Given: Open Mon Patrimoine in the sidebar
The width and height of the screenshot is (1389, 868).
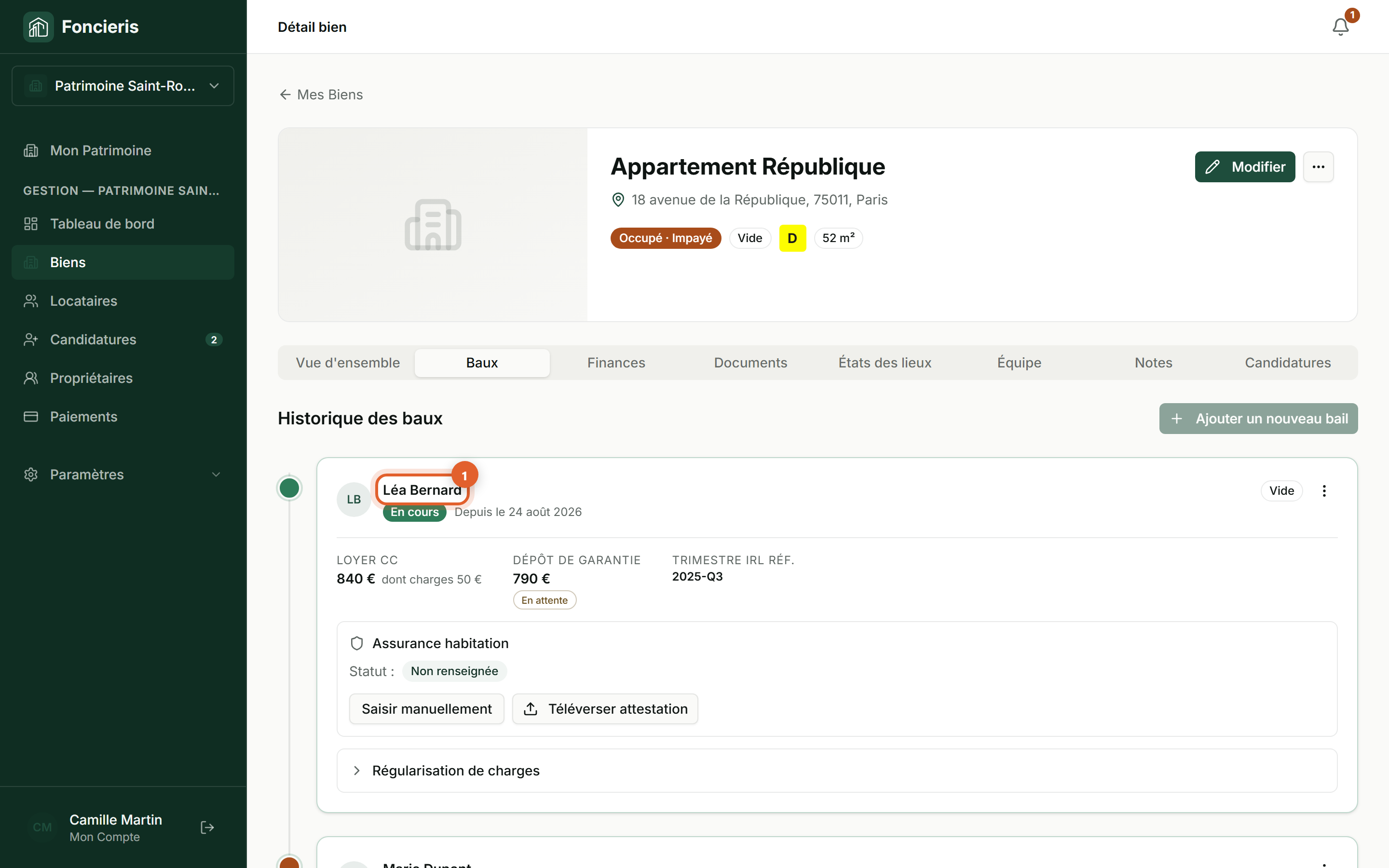Looking at the screenshot, I should (123, 150).
